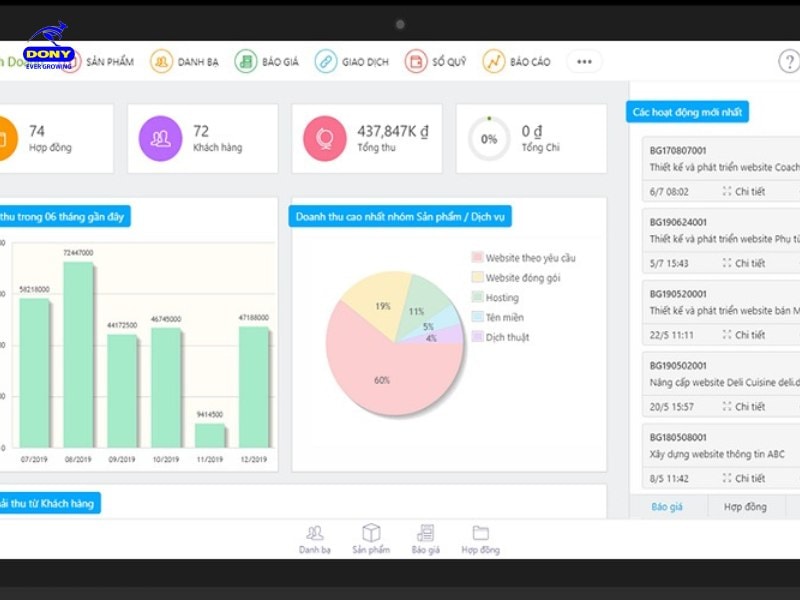Click the Danh bạ contacts icon
The image size is (800, 600).
click(x=161, y=61)
